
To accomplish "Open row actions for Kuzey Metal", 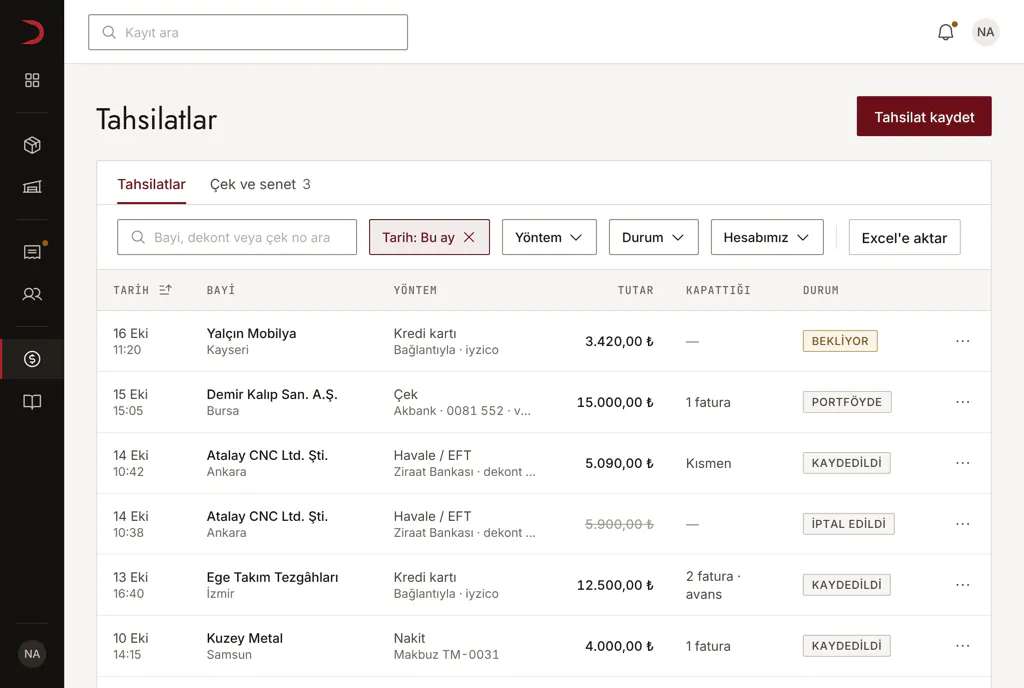I will tap(963, 646).
